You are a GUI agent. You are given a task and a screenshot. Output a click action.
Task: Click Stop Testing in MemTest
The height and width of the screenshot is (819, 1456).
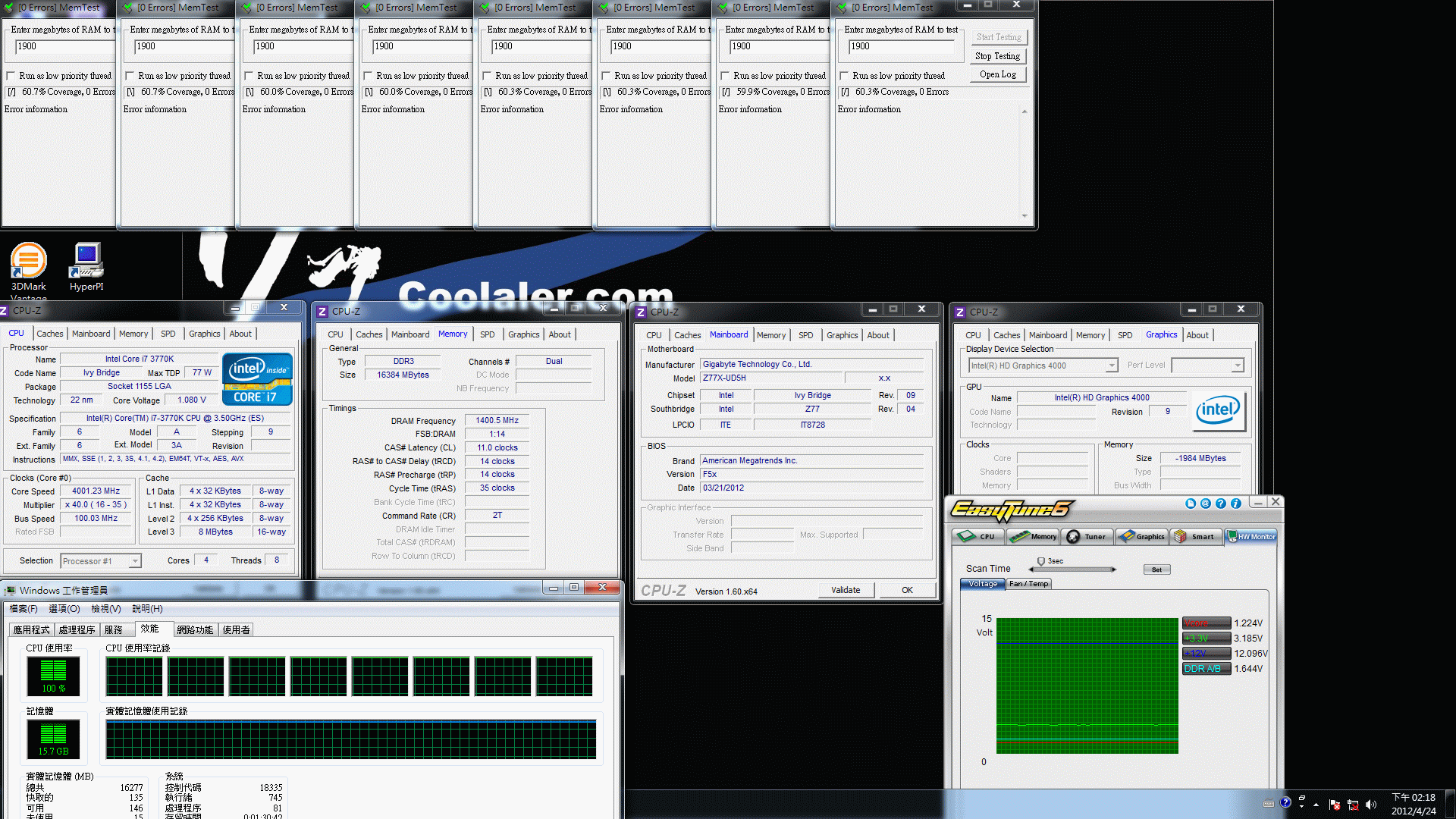pyautogui.click(x=997, y=56)
